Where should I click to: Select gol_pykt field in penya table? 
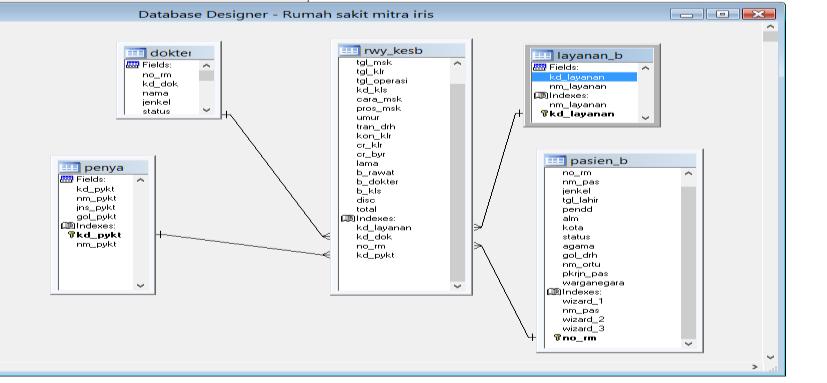tap(96, 216)
